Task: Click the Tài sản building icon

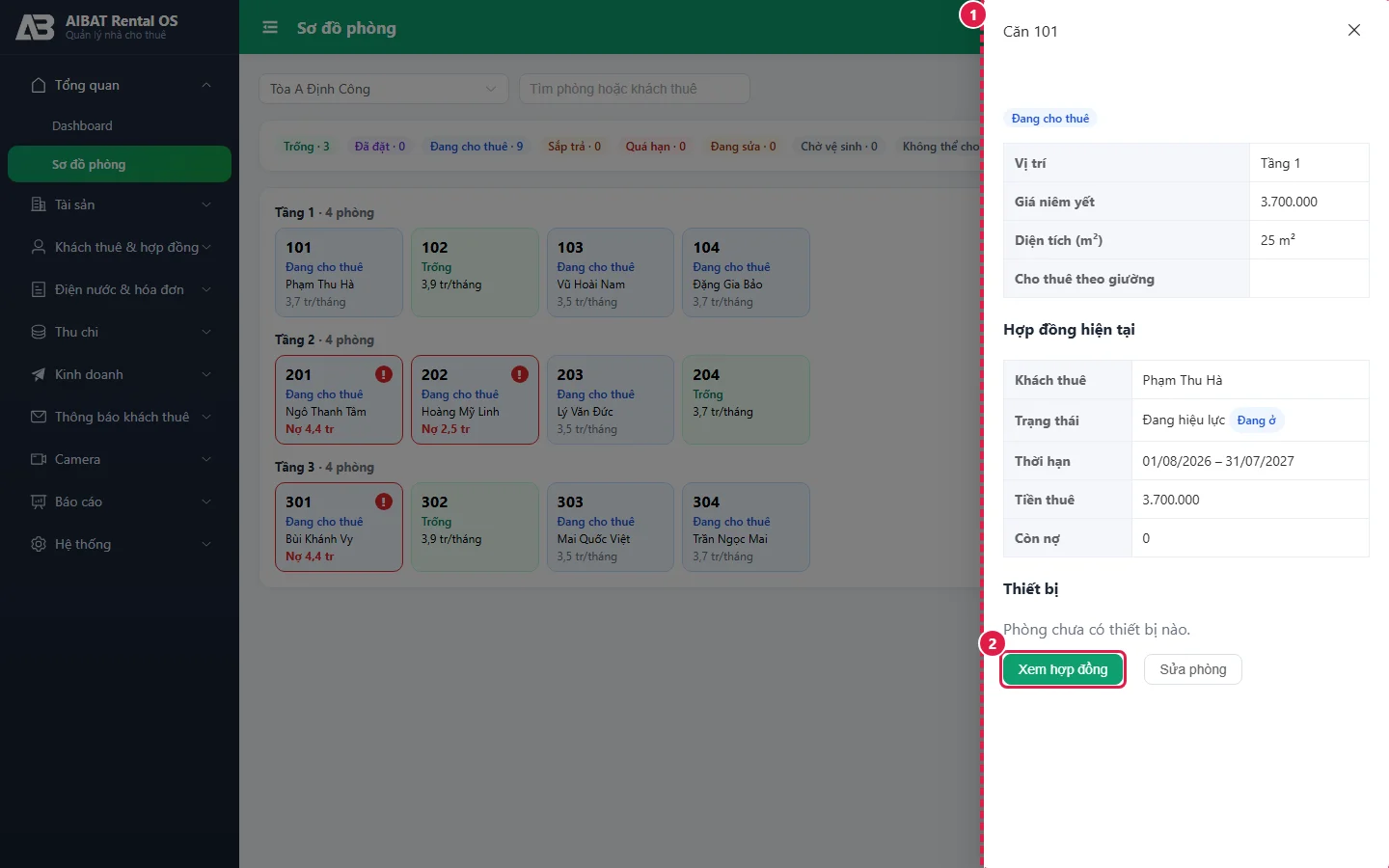Action: pos(39,204)
